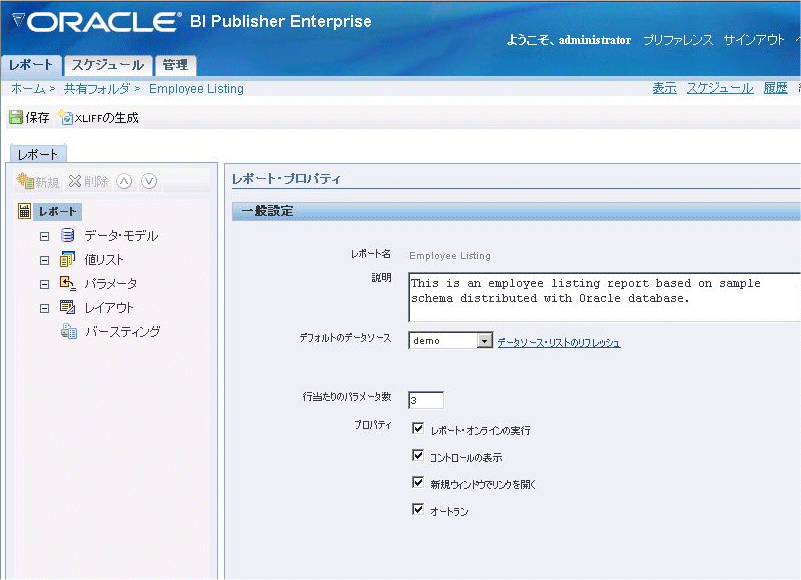Open プリファレンス link
This screenshot has height=580, width=801.
pyautogui.click(x=678, y=40)
